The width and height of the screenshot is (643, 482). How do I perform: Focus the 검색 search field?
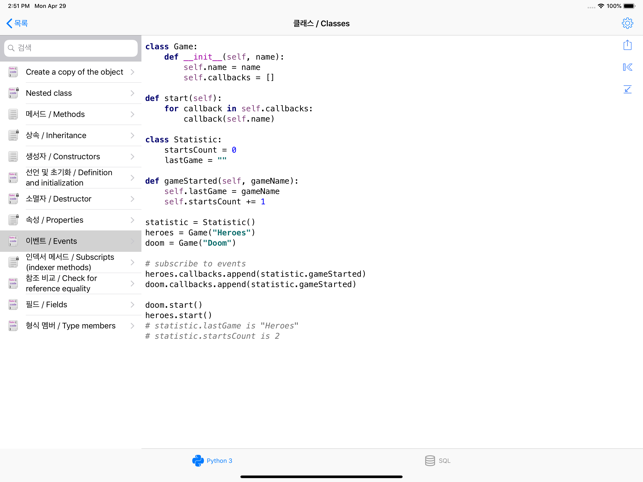(71, 48)
